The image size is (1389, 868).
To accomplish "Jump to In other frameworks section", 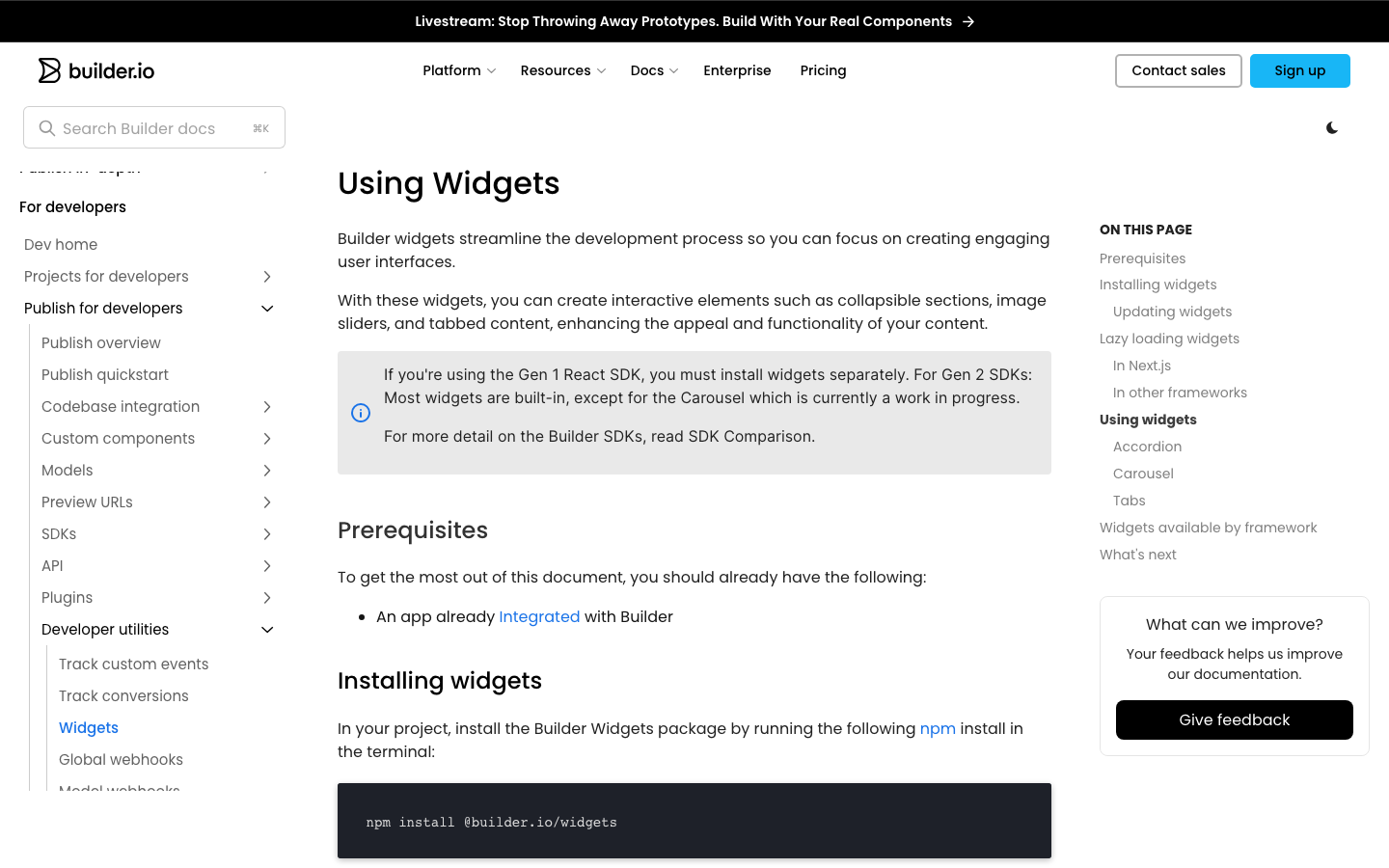I will 1180,393.
